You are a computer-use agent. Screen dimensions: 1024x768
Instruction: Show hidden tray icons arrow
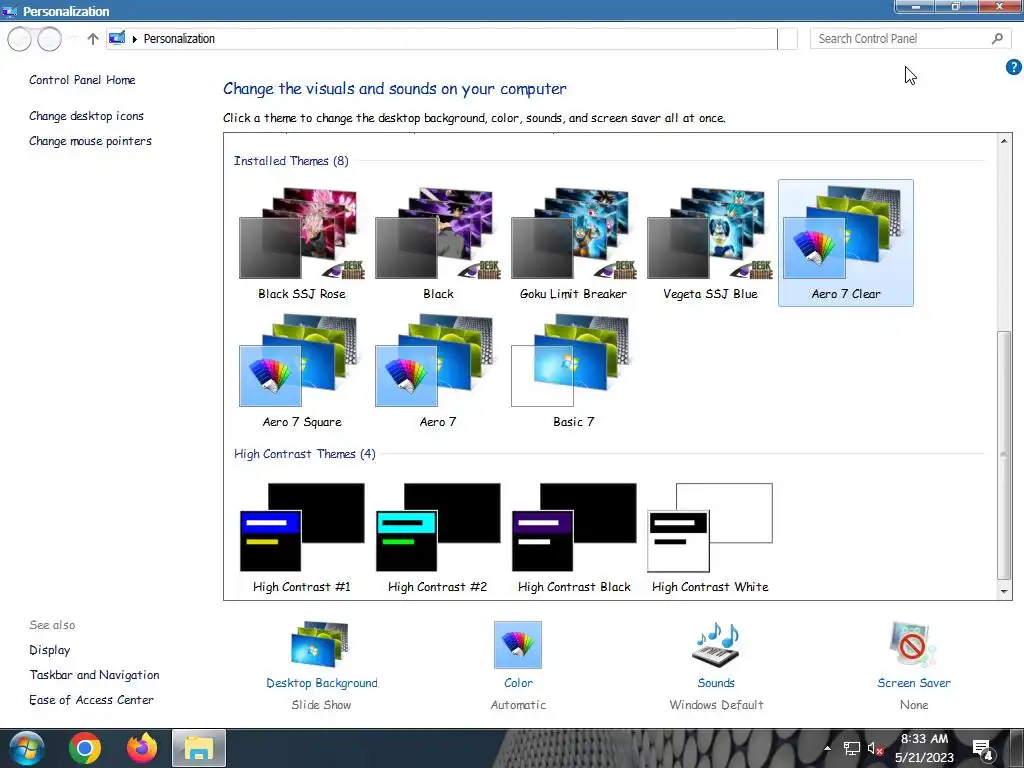pos(827,748)
